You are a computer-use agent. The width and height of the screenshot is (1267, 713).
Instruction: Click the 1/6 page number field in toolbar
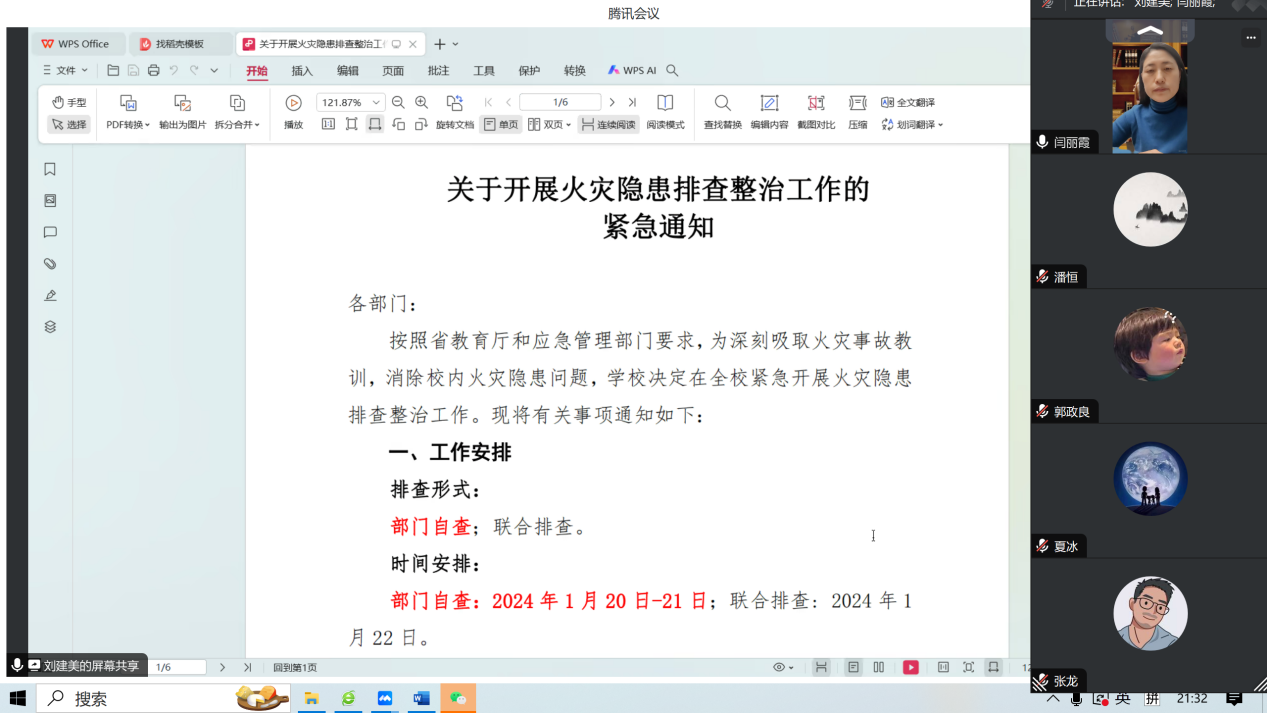[x=560, y=102]
